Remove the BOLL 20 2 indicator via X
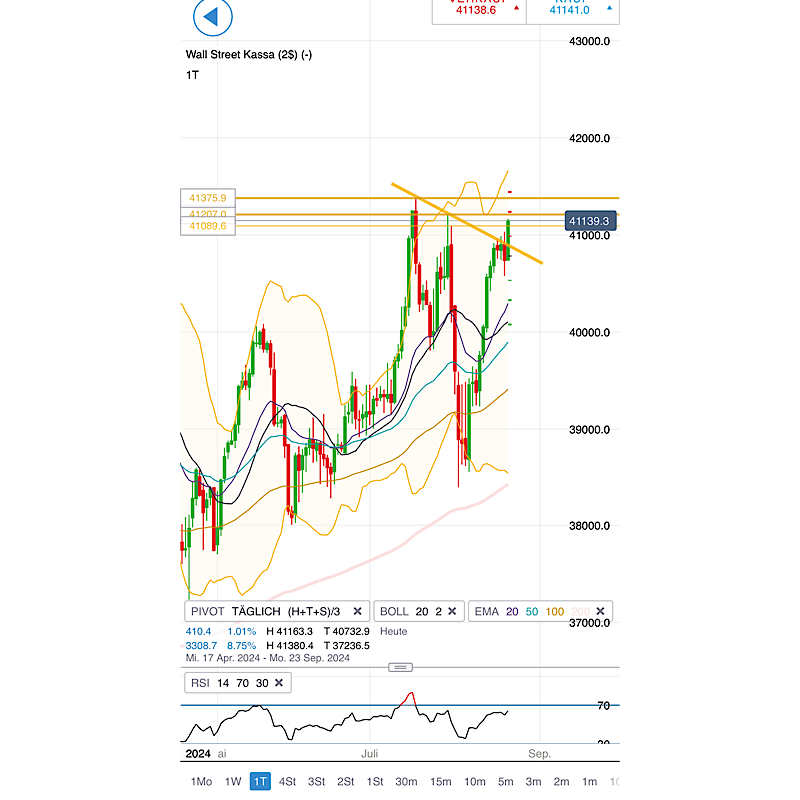800x800 pixels. [x=452, y=611]
